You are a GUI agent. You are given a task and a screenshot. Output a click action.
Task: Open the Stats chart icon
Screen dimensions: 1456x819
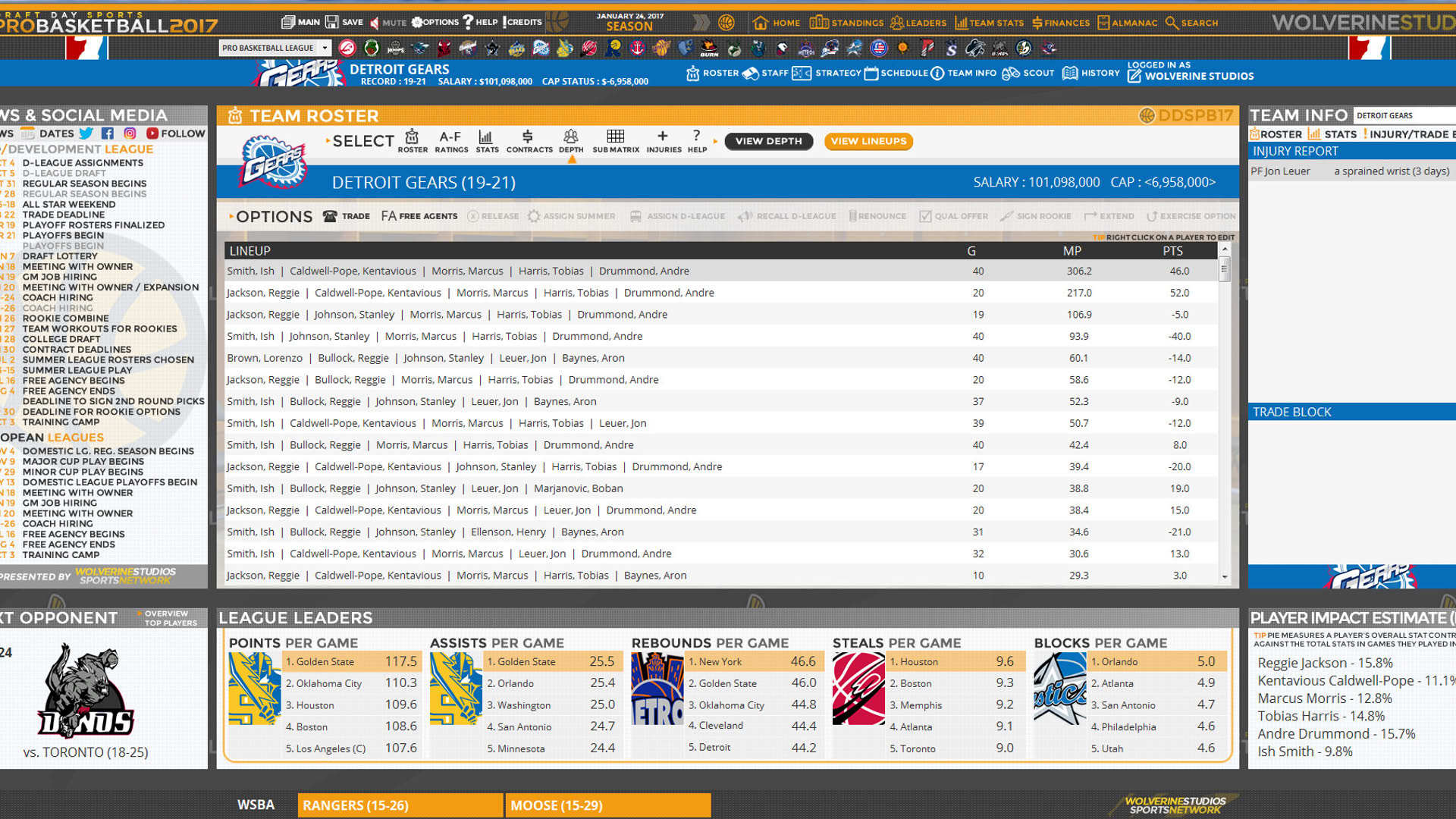click(x=487, y=141)
